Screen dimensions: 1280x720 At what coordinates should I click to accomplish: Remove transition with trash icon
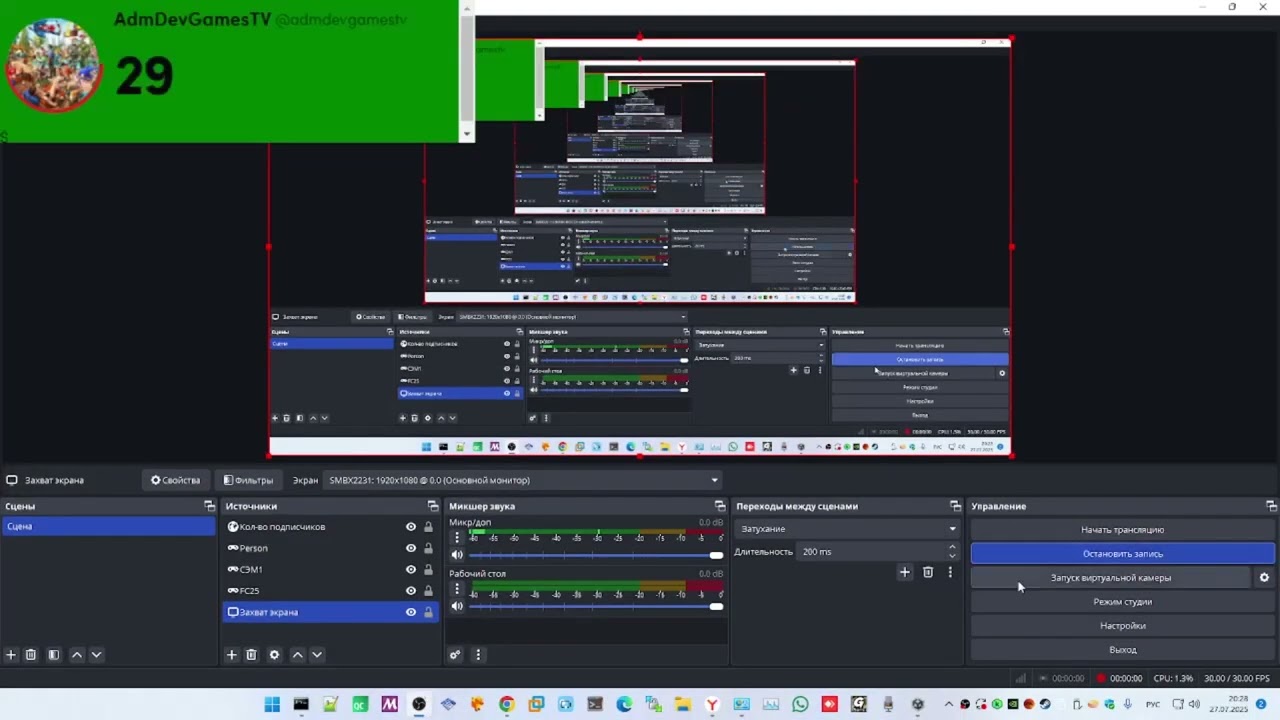pyautogui.click(x=928, y=572)
